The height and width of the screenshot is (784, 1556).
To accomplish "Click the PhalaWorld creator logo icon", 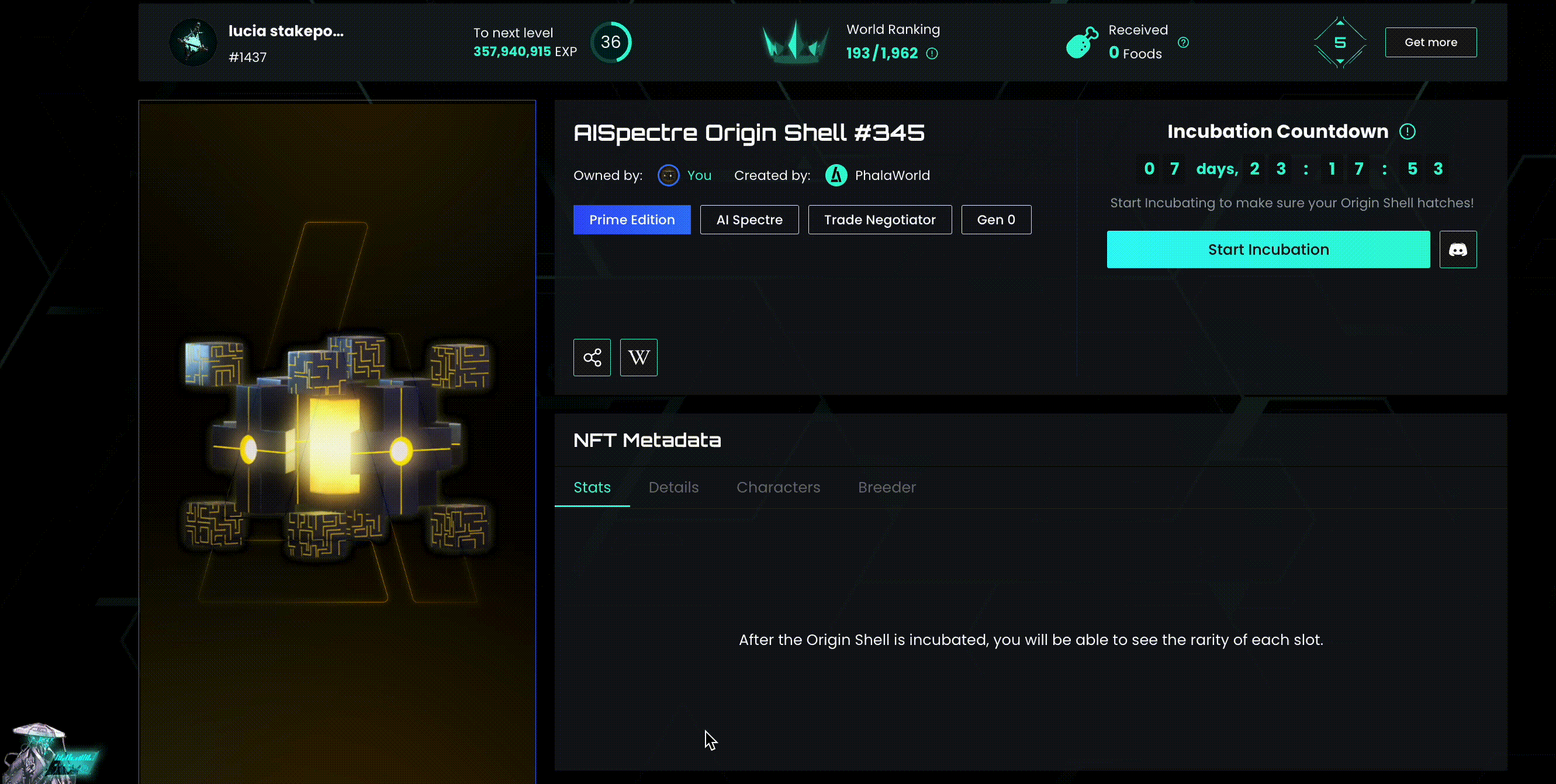I will point(836,176).
